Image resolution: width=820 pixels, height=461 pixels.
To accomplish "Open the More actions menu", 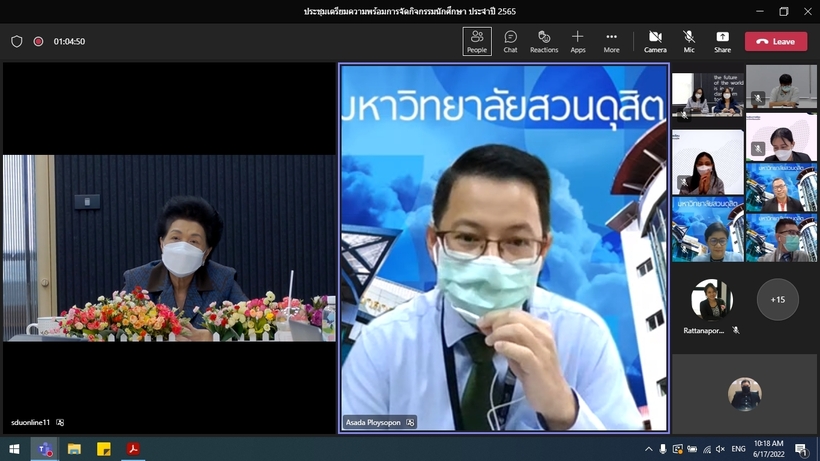I will 611,41.
